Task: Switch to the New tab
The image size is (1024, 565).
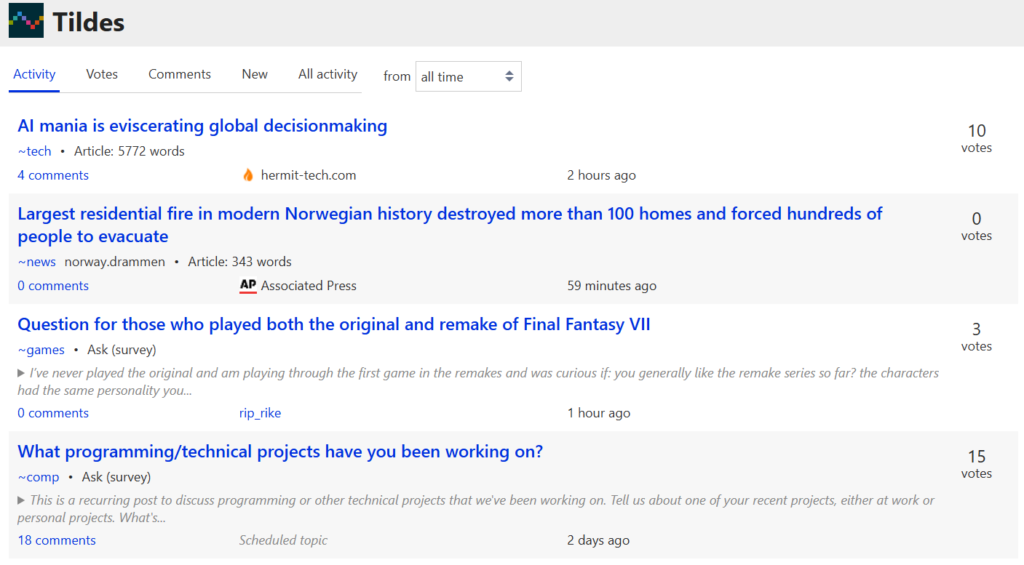Action: 255,74
